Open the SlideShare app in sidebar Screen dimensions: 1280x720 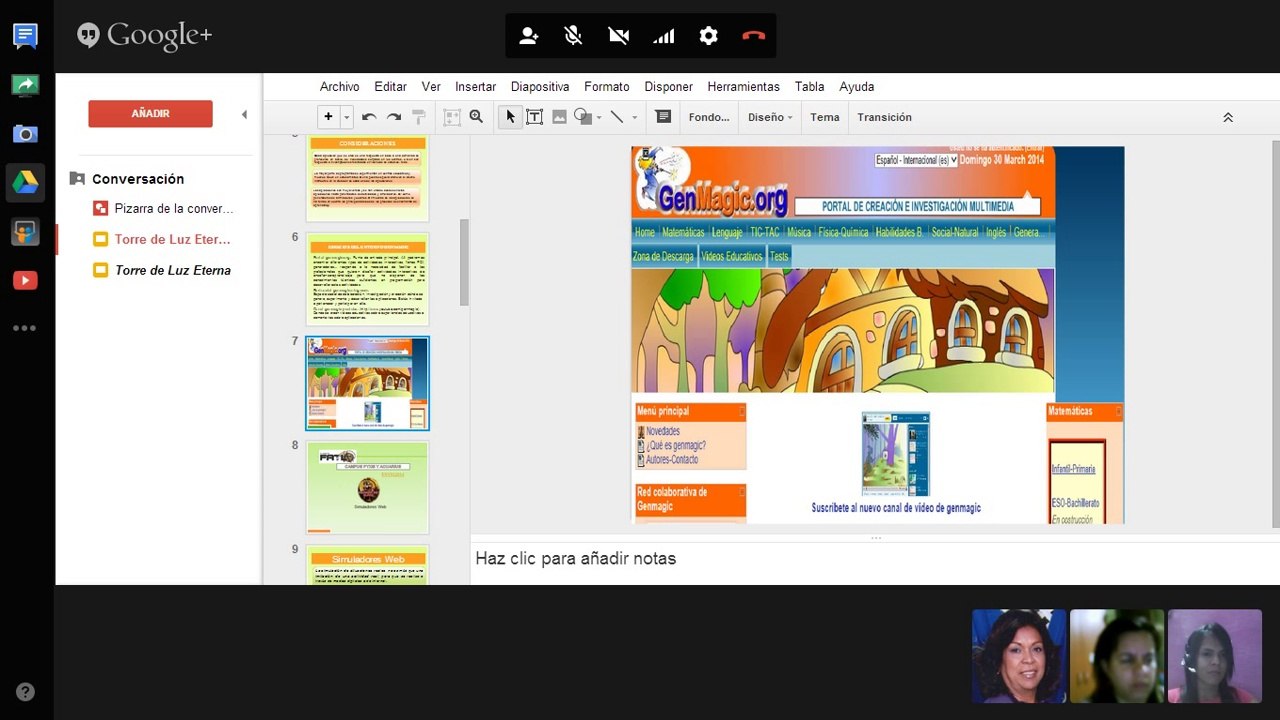(x=25, y=232)
